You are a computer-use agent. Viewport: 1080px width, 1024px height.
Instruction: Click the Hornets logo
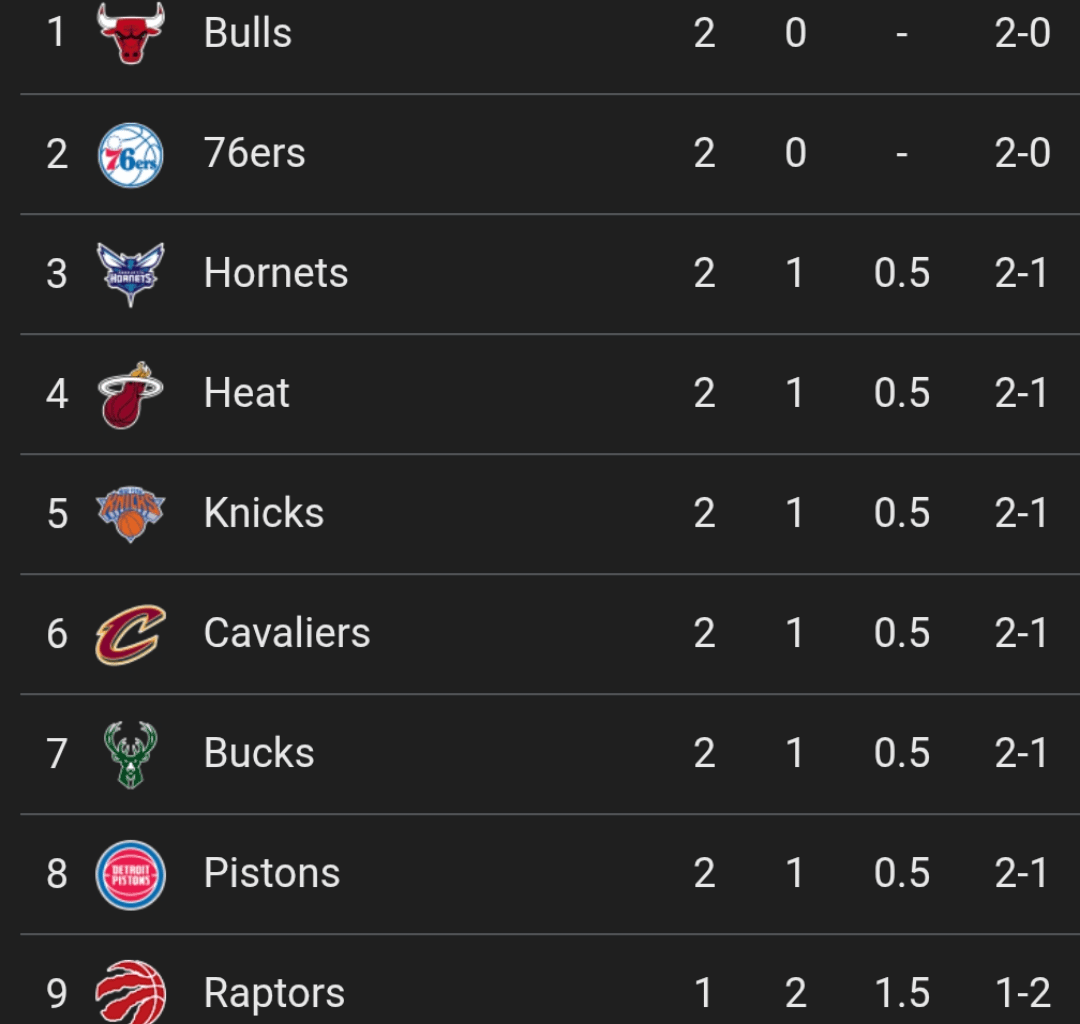coord(130,272)
